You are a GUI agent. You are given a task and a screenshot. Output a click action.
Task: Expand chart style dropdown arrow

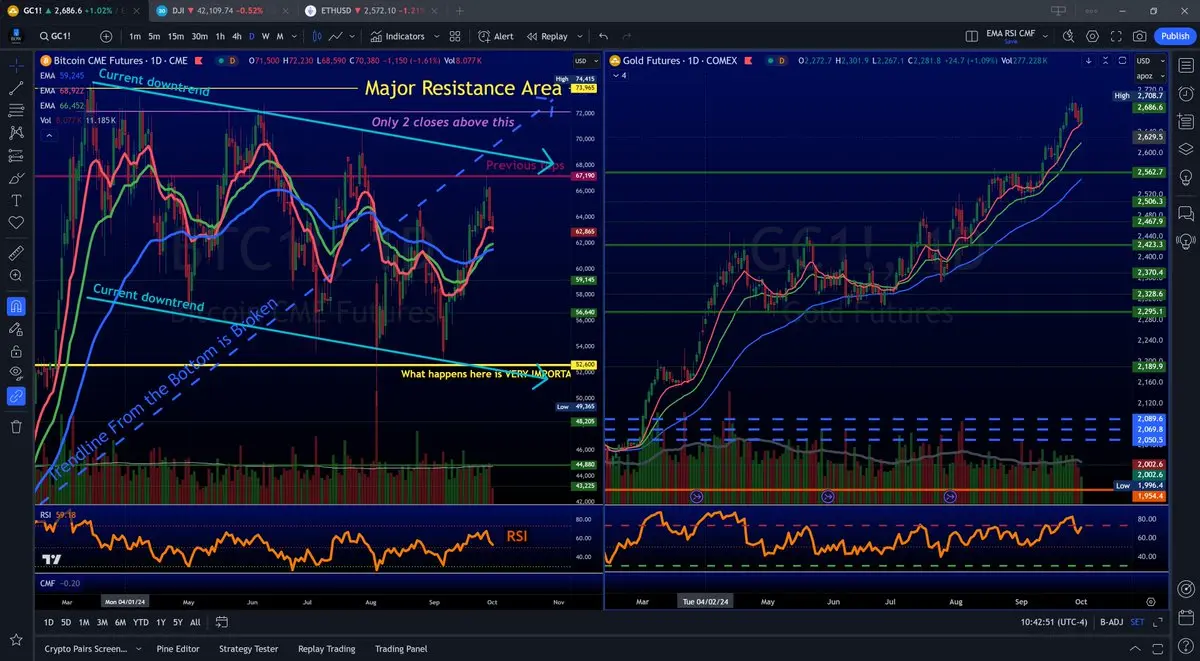[353, 36]
